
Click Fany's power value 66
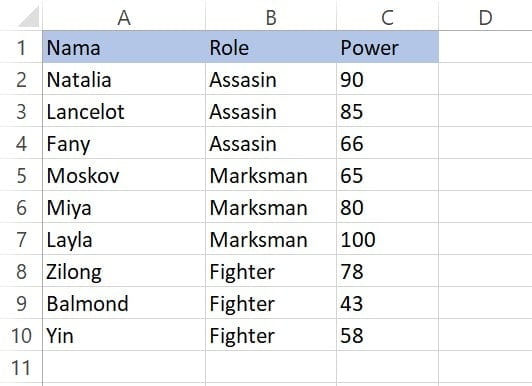(x=387, y=143)
